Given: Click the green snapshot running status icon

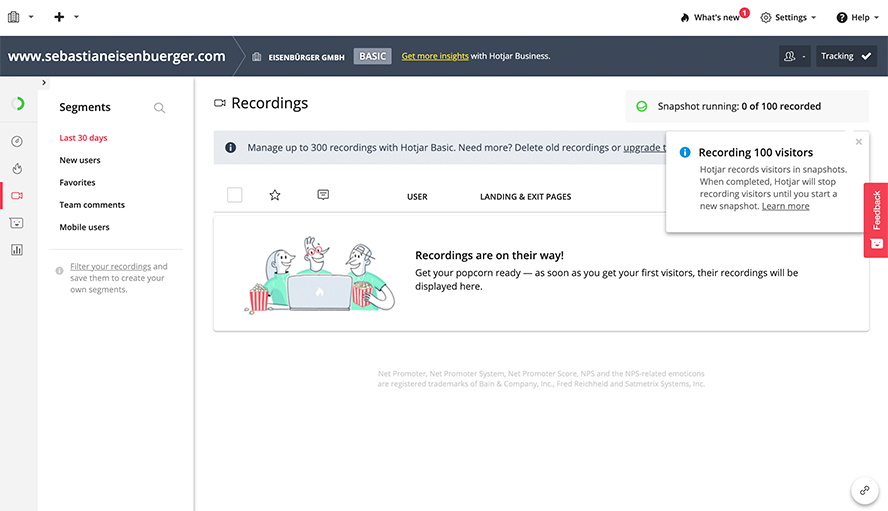Looking at the screenshot, I should [x=642, y=106].
